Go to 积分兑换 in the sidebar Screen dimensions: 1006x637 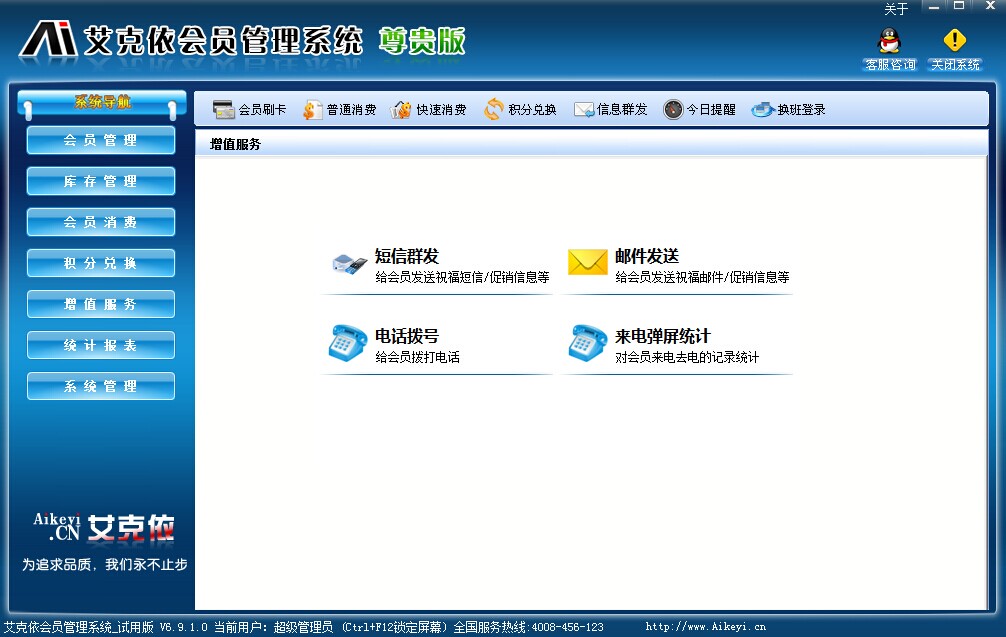pos(101,264)
